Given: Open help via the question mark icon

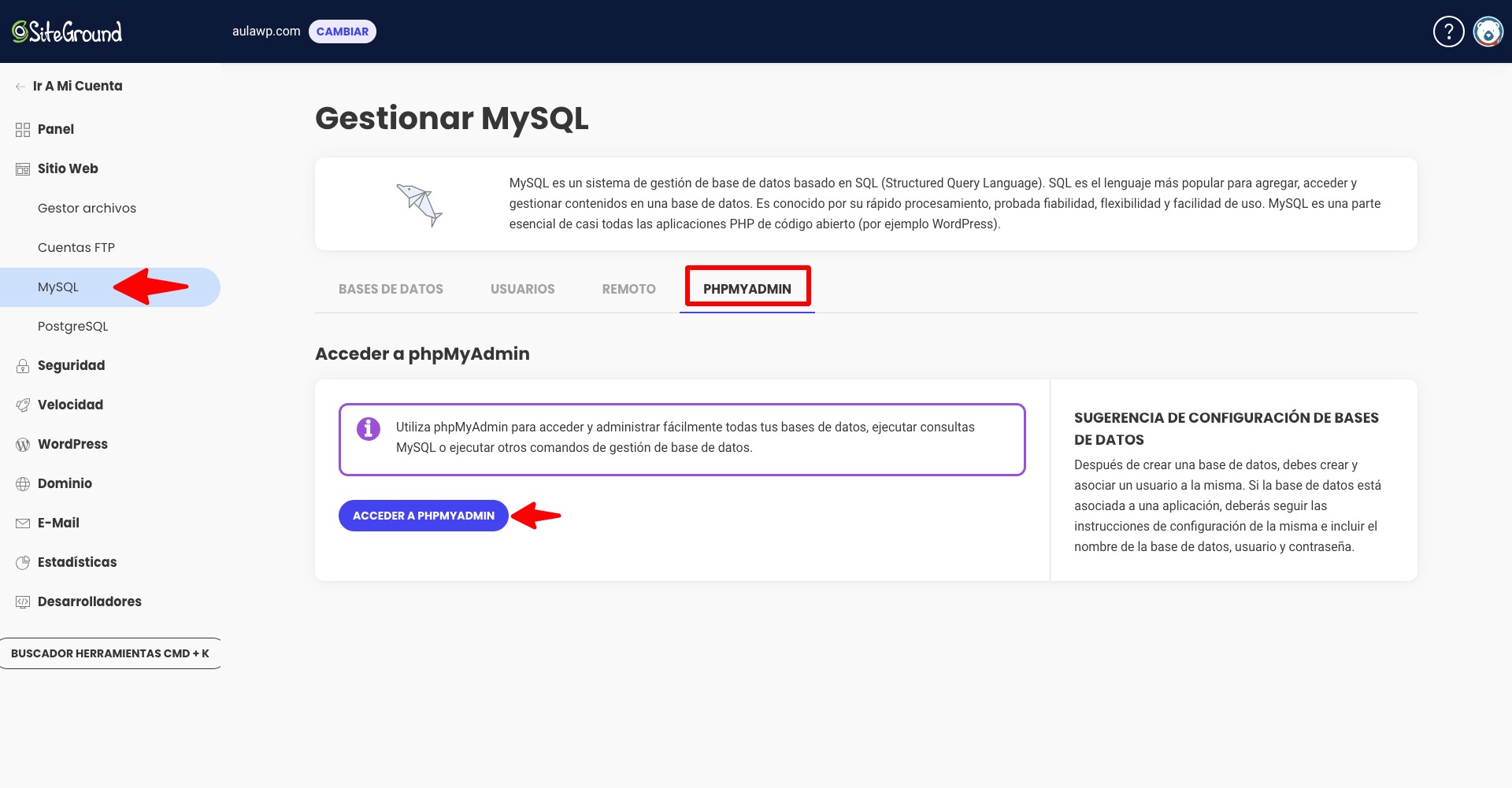Looking at the screenshot, I should coord(1448,31).
